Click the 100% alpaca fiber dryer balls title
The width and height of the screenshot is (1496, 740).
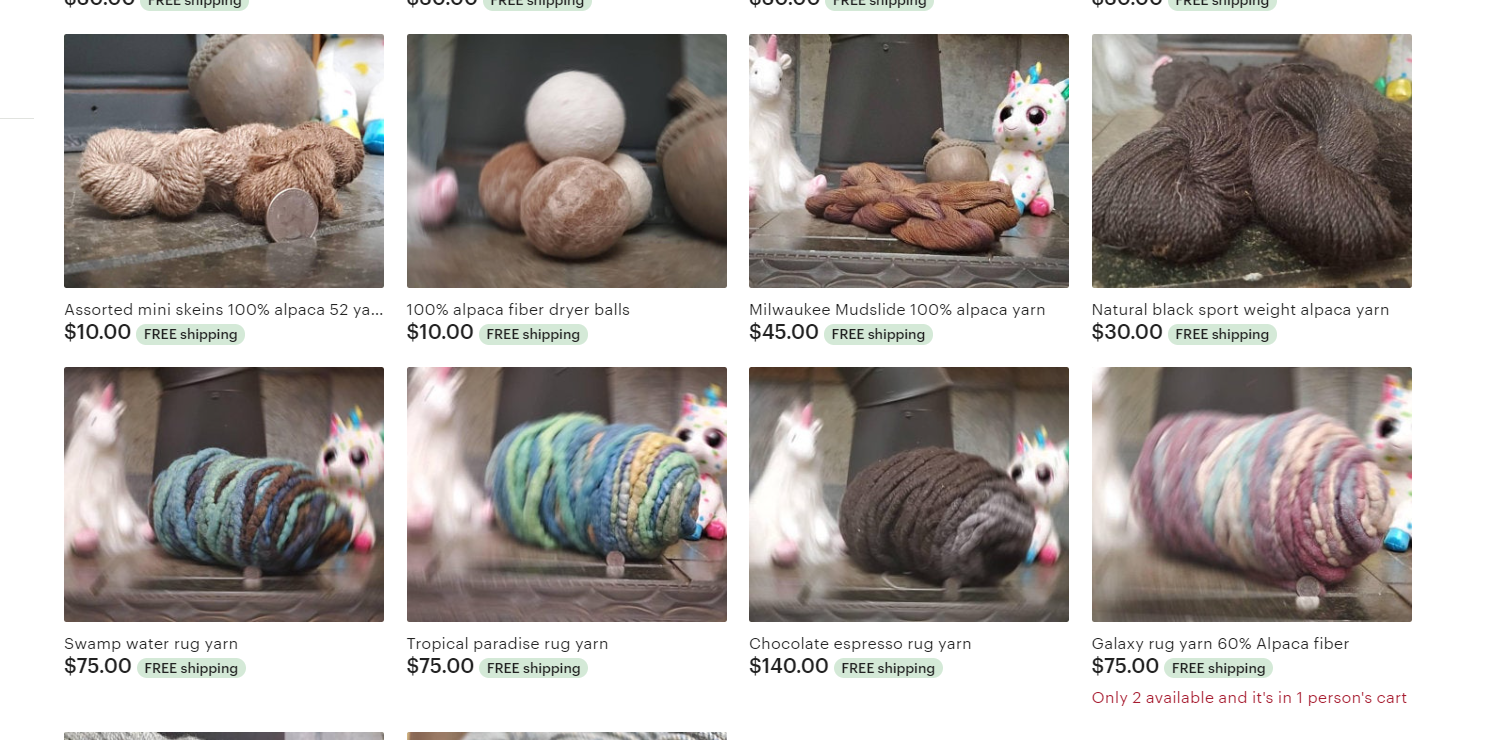(518, 310)
